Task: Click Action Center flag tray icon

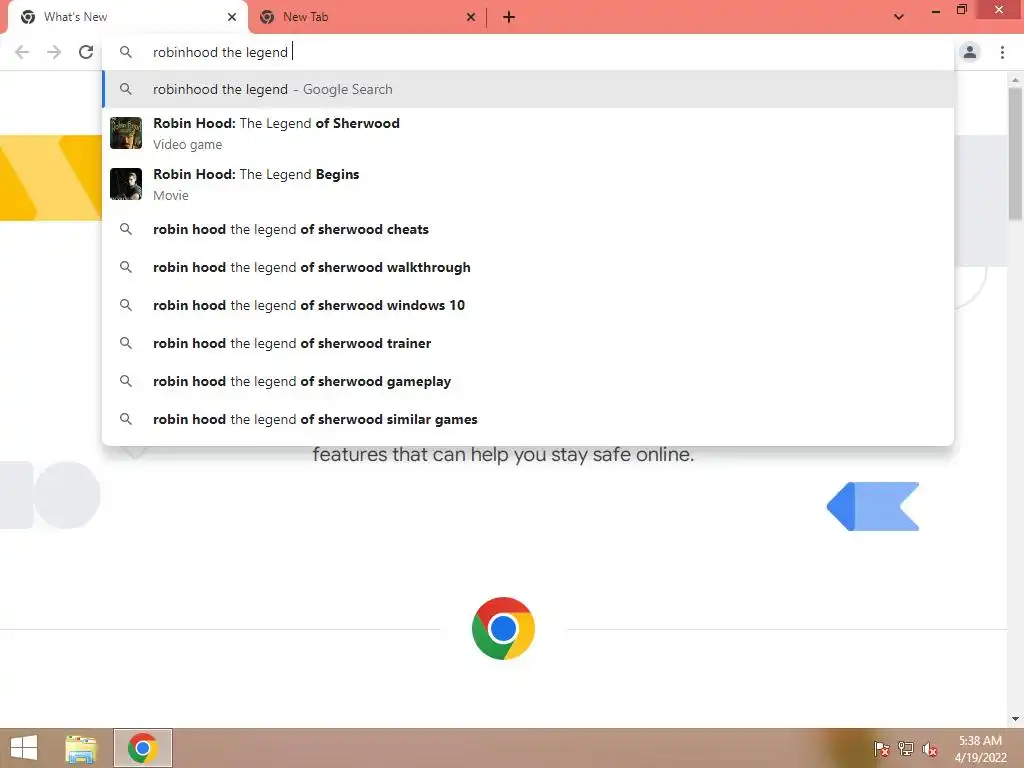Action: 881,748
